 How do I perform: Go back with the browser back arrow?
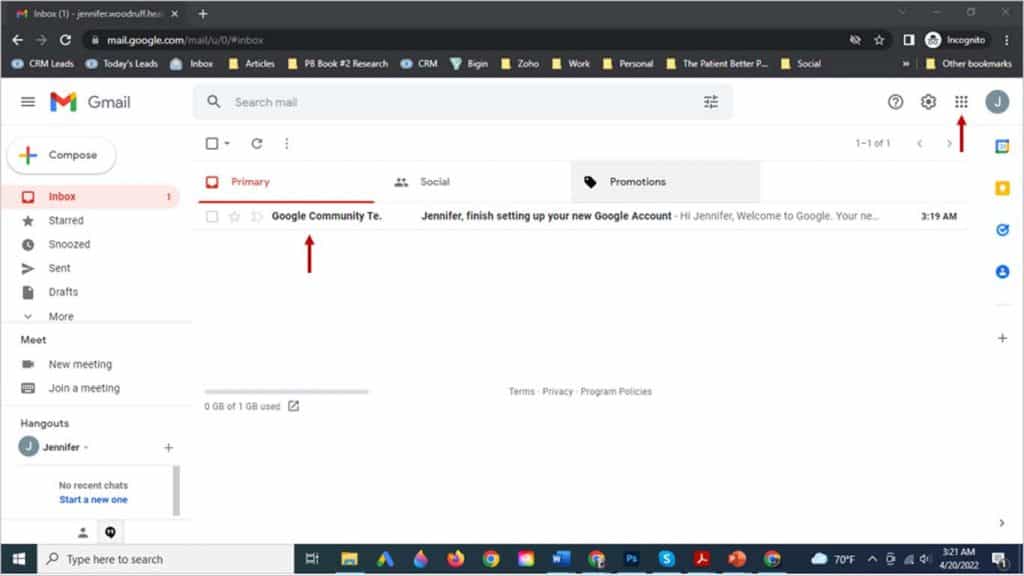click(17, 40)
